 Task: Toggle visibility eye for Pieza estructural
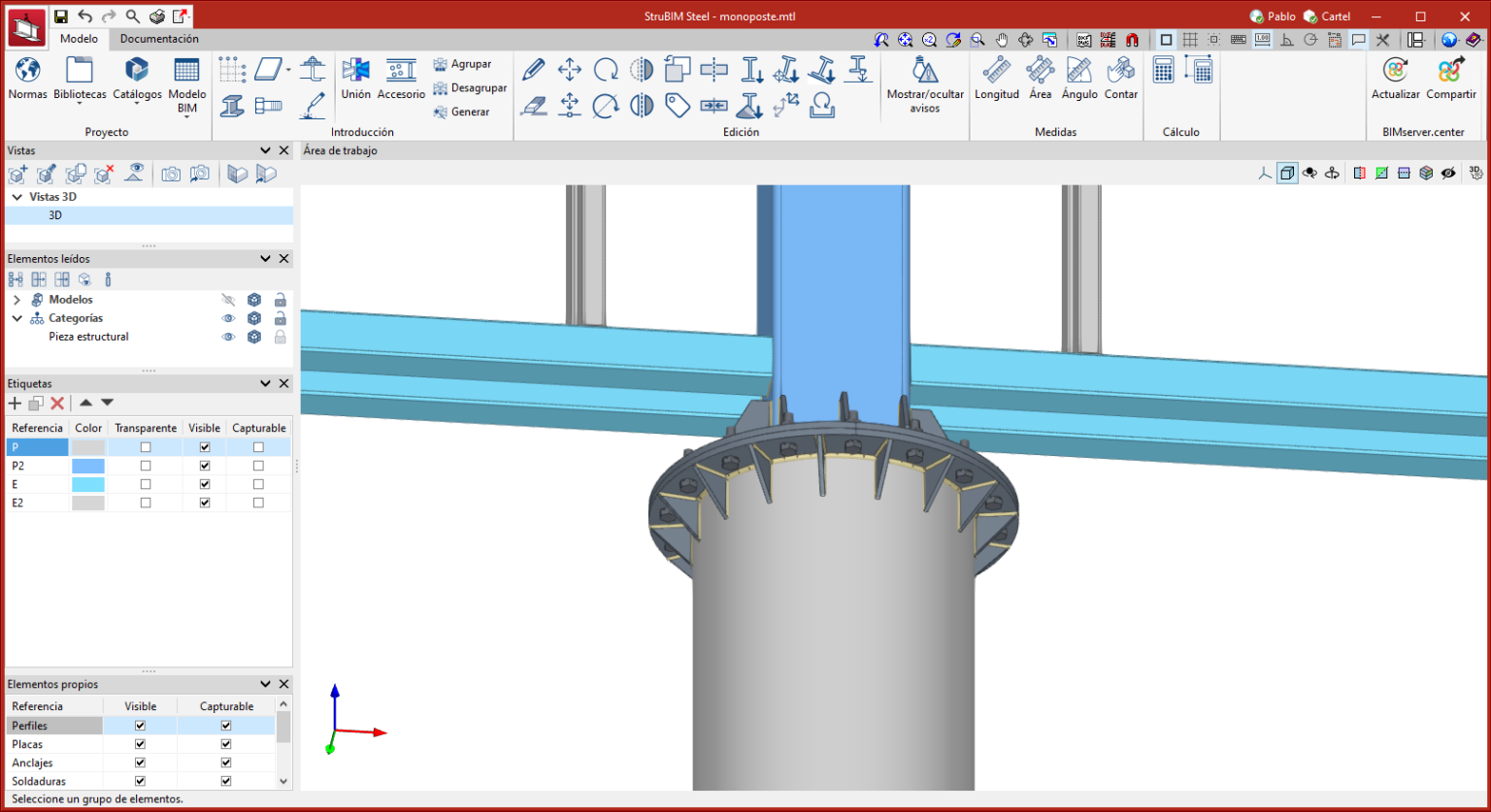tap(228, 337)
